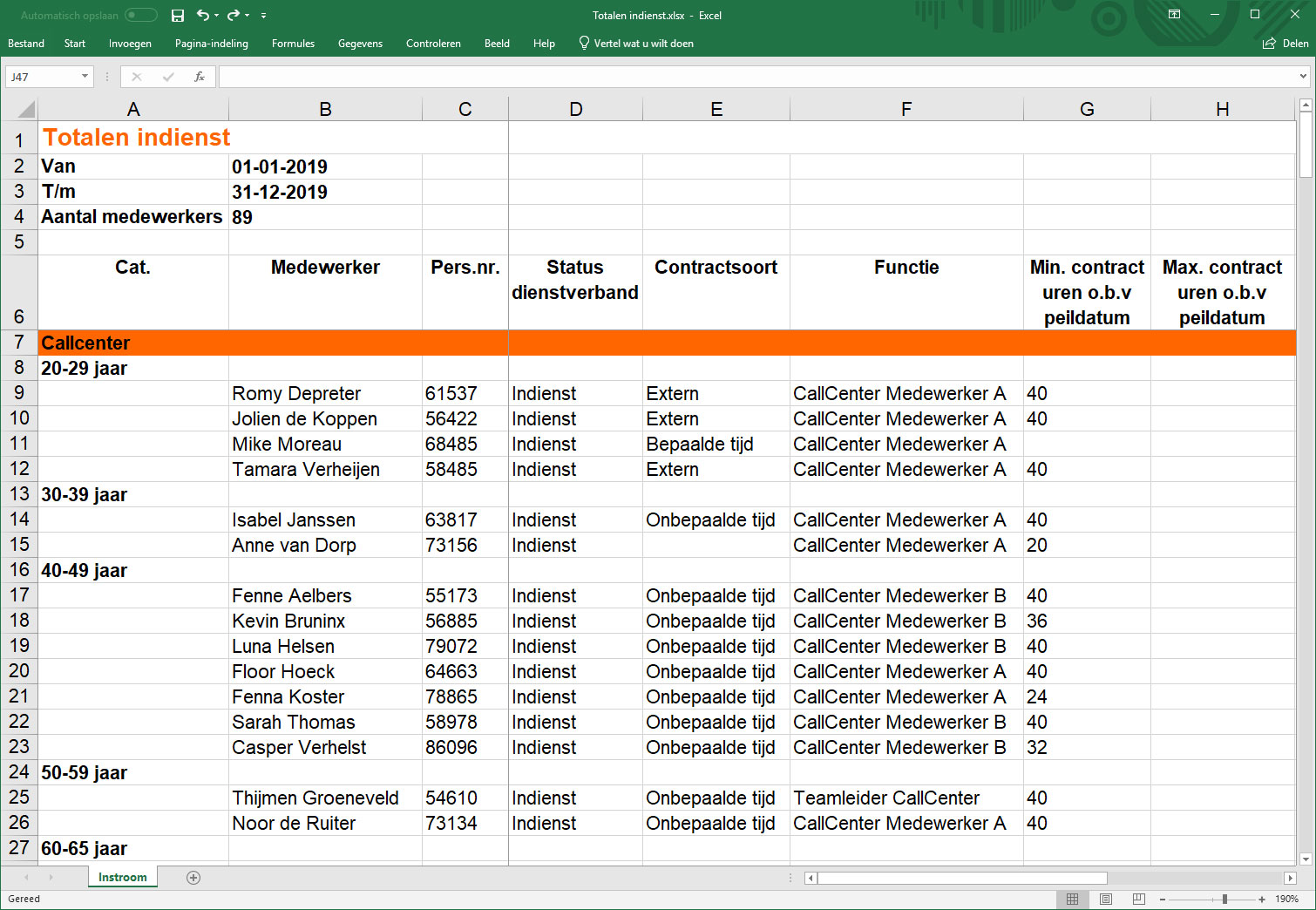Click the New Sheet plus icon
The width and height of the screenshot is (1316, 910).
coord(193,878)
